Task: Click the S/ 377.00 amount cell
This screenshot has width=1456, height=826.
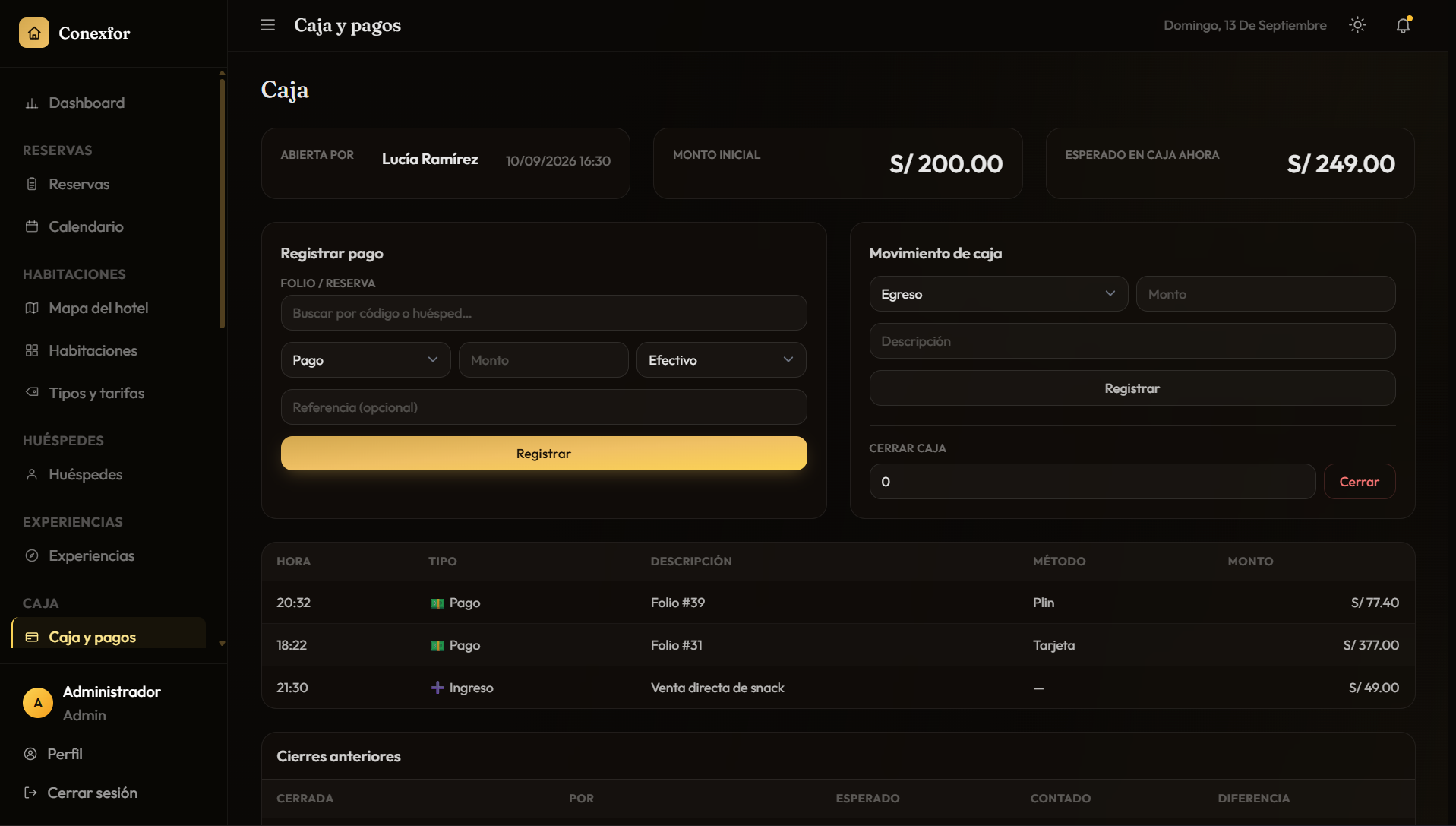Action: point(1371,645)
